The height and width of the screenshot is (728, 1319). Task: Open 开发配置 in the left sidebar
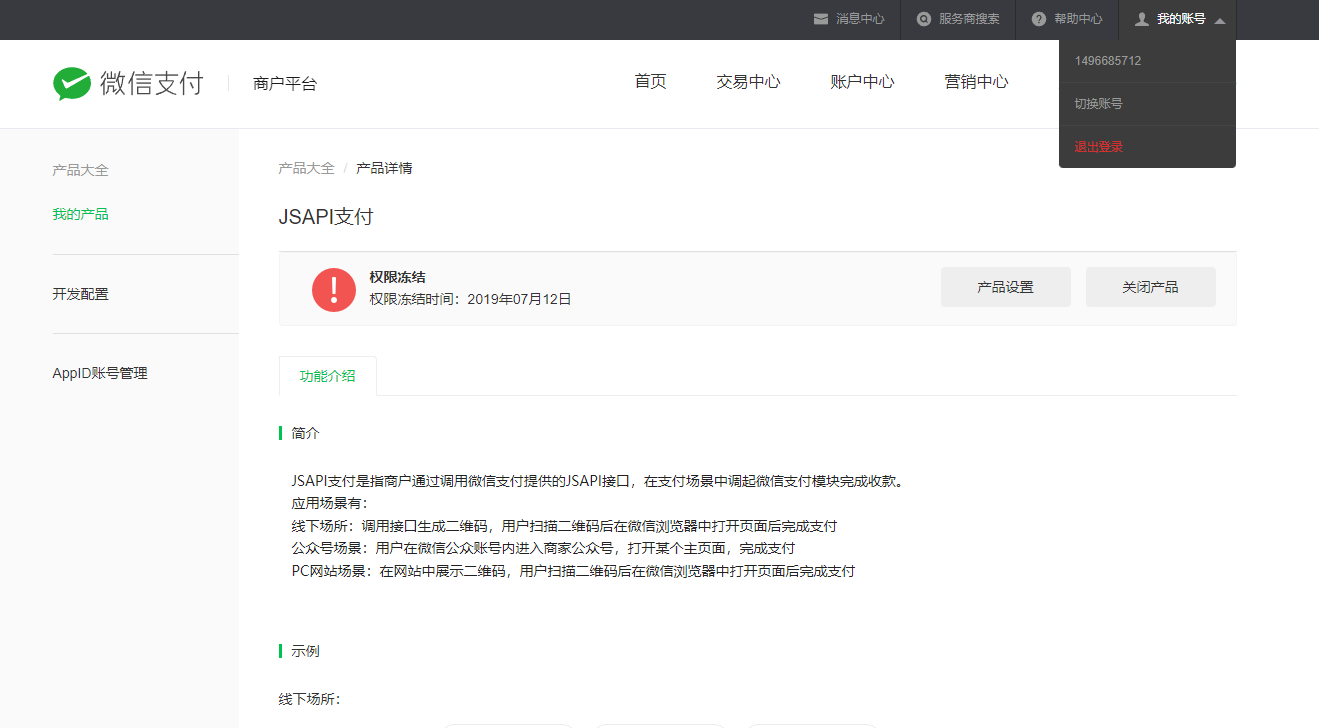click(80, 294)
